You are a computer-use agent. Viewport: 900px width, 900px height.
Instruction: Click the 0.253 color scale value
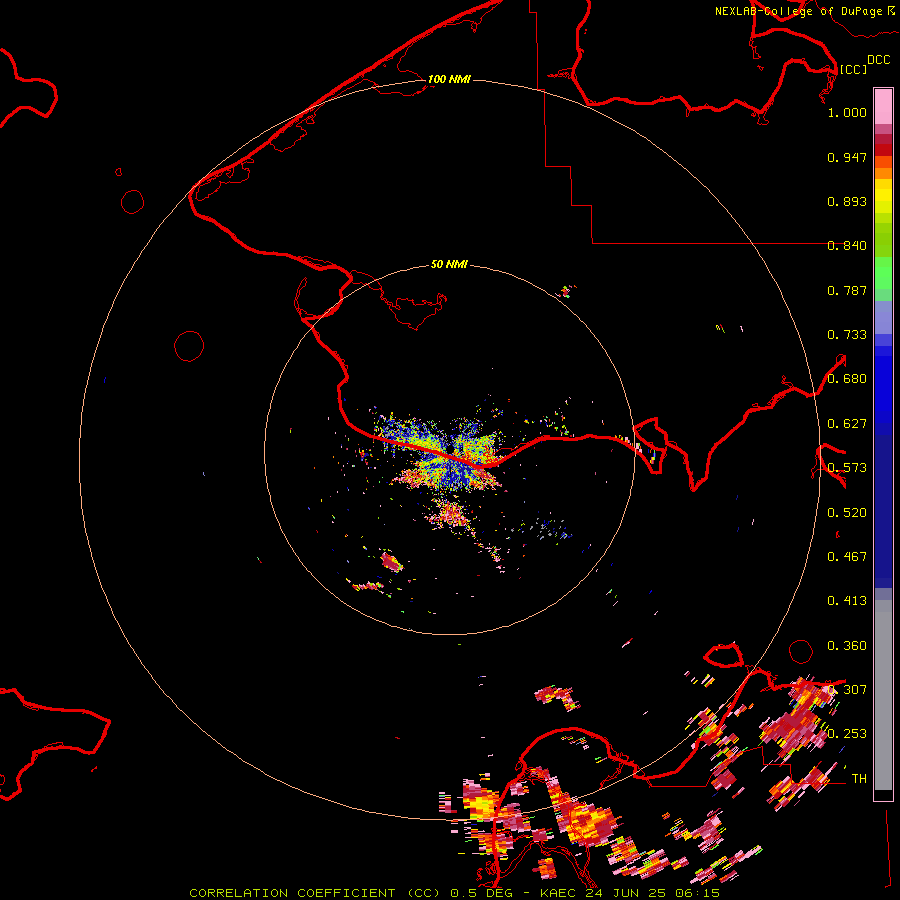pos(847,734)
